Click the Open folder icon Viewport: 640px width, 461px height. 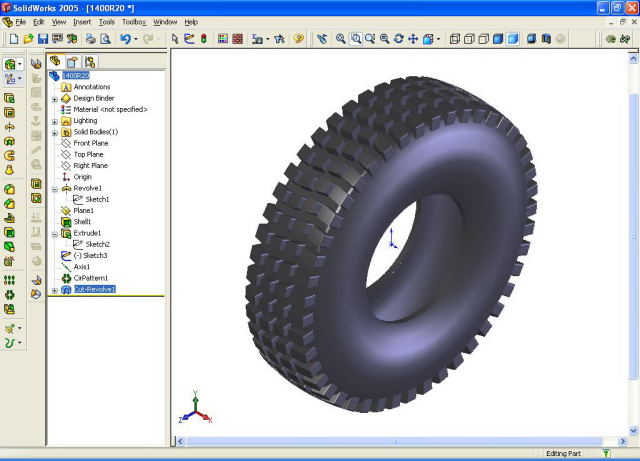(27, 39)
